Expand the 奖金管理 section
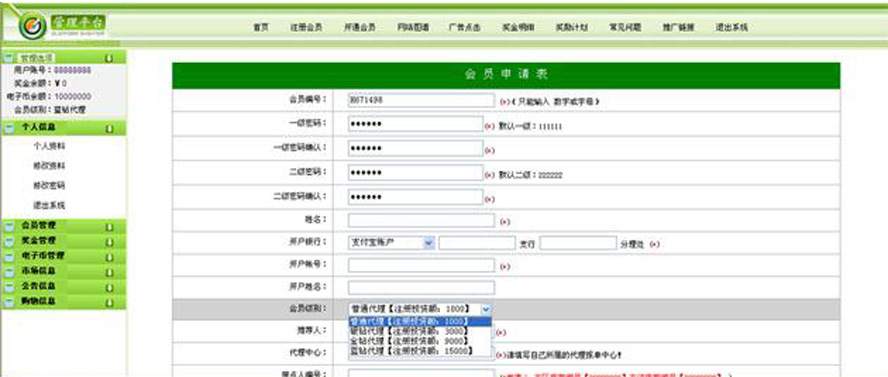 [9, 242]
